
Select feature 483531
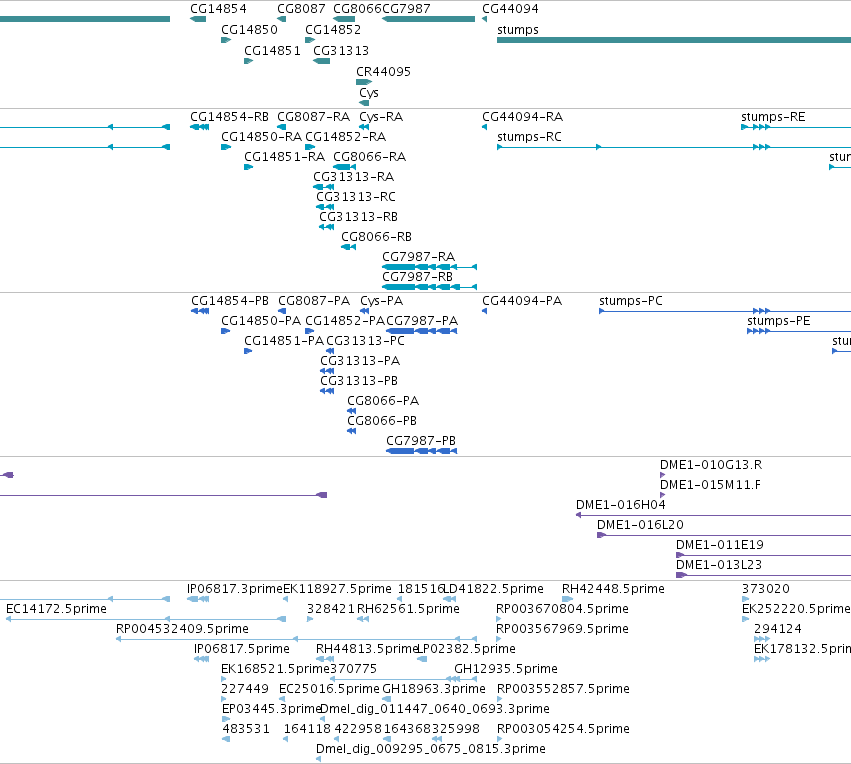245,729
